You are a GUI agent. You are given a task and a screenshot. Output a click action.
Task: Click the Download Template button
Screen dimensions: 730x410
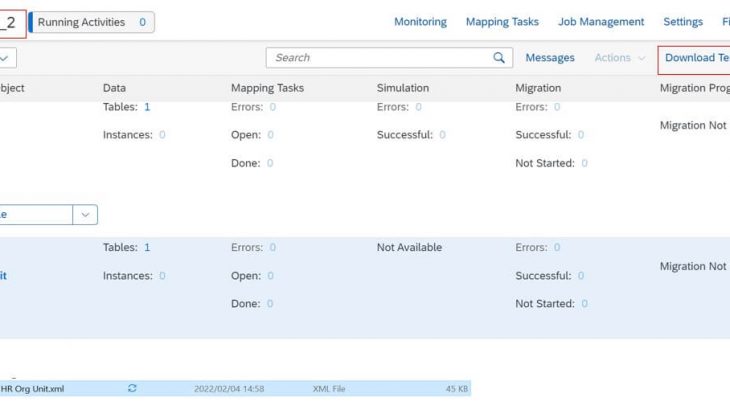pyautogui.click(x=694, y=60)
